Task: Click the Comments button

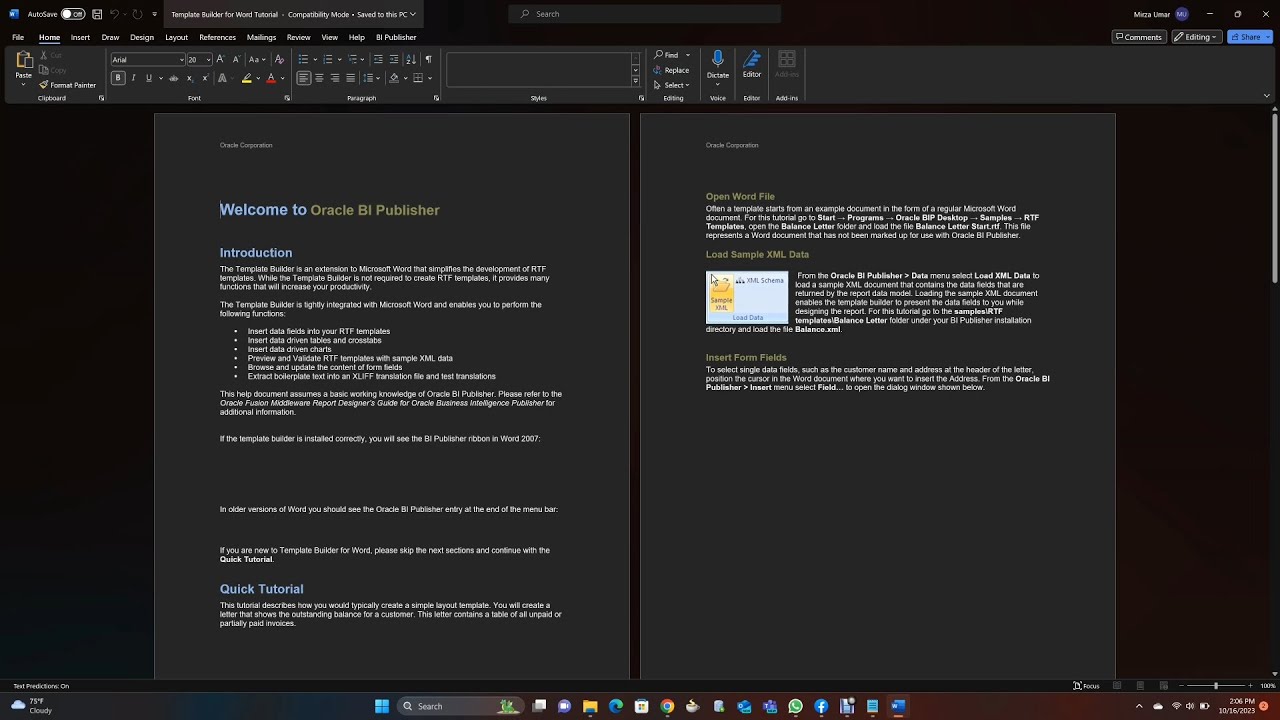Action: click(x=1140, y=37)
